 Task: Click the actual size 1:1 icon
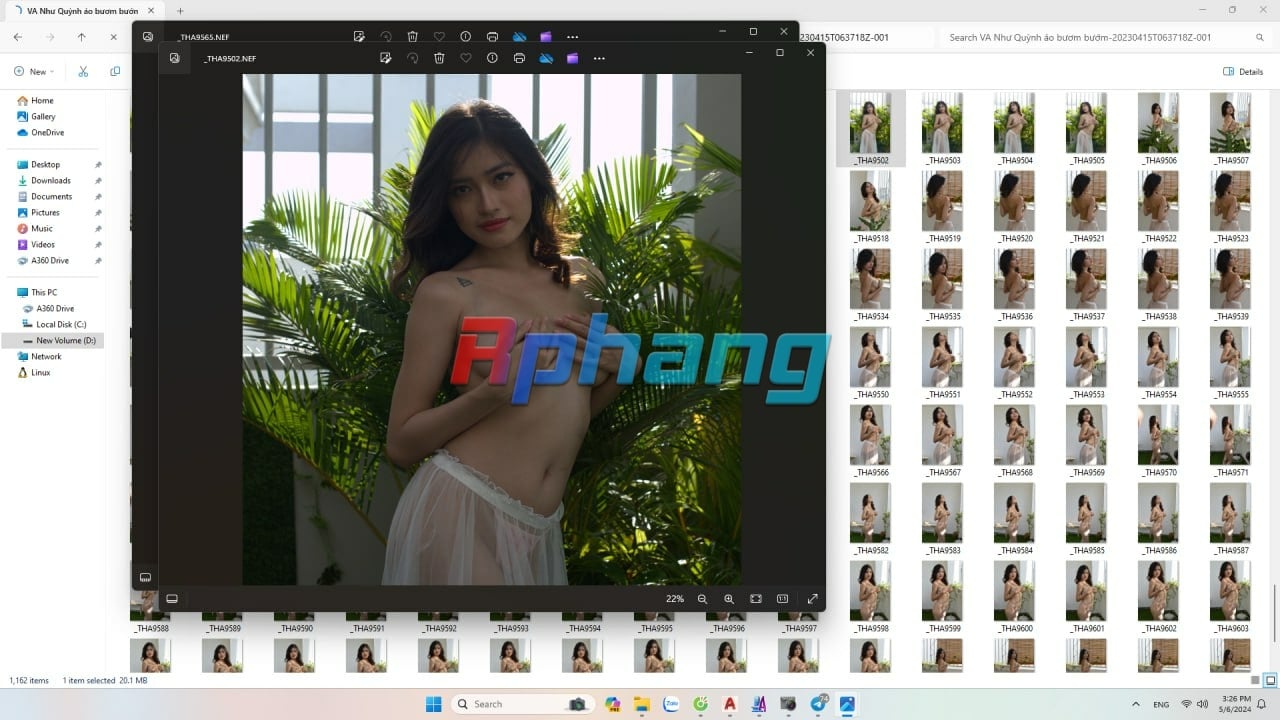(783, 599)
